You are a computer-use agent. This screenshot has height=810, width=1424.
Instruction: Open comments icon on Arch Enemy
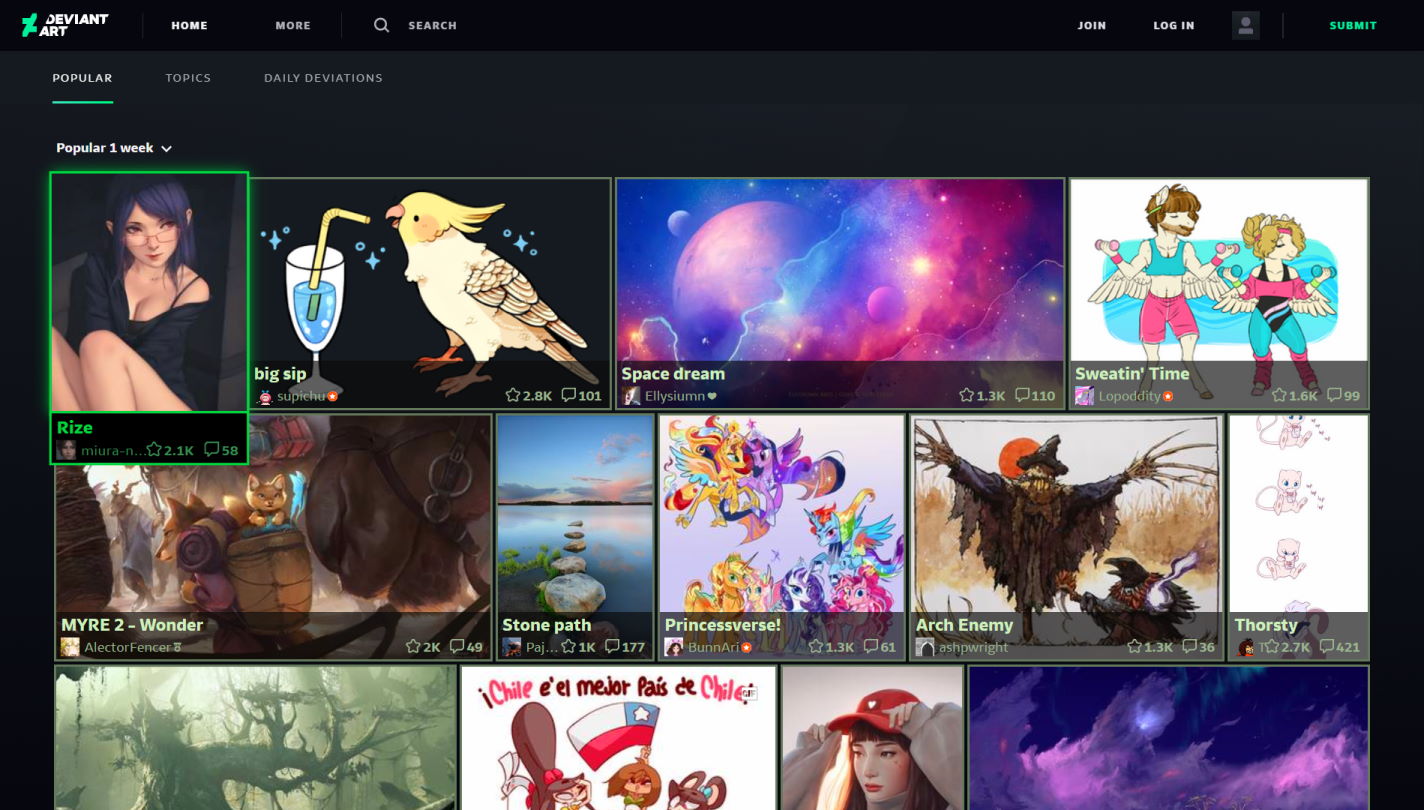point(1189,647)
